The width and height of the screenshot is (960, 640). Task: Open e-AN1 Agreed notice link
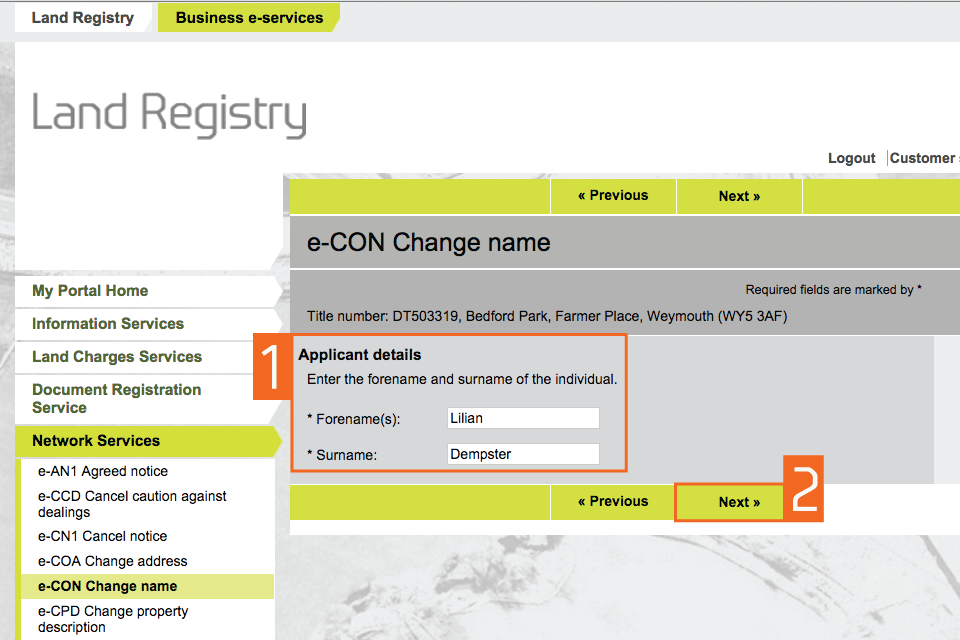103,471
